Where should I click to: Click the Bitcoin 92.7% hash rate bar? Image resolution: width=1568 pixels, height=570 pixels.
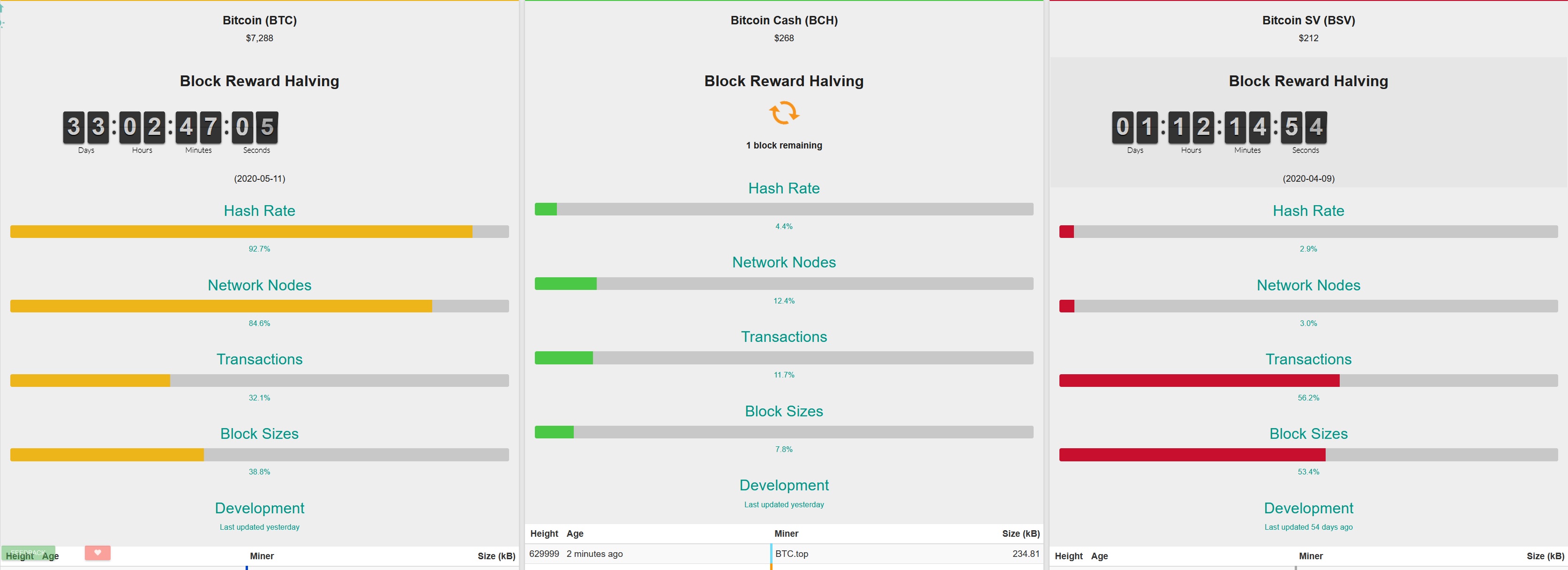click(259, 232)
